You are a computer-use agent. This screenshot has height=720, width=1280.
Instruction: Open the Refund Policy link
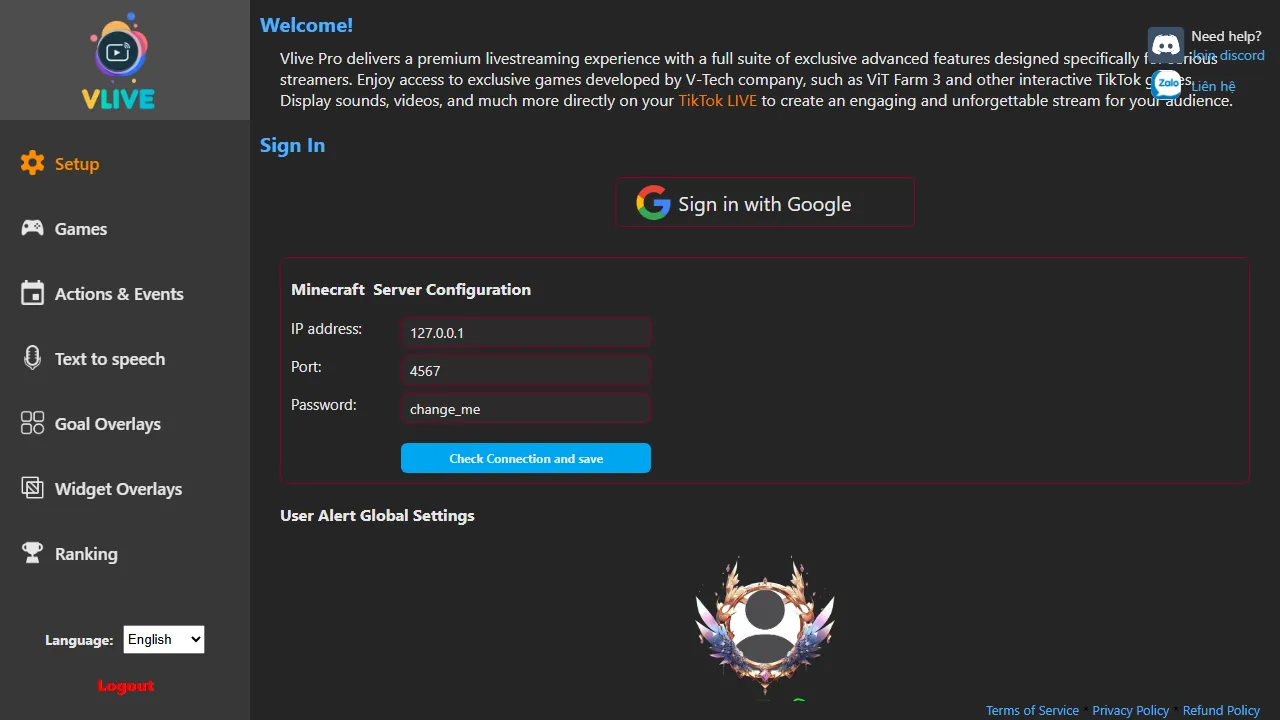1221,710
